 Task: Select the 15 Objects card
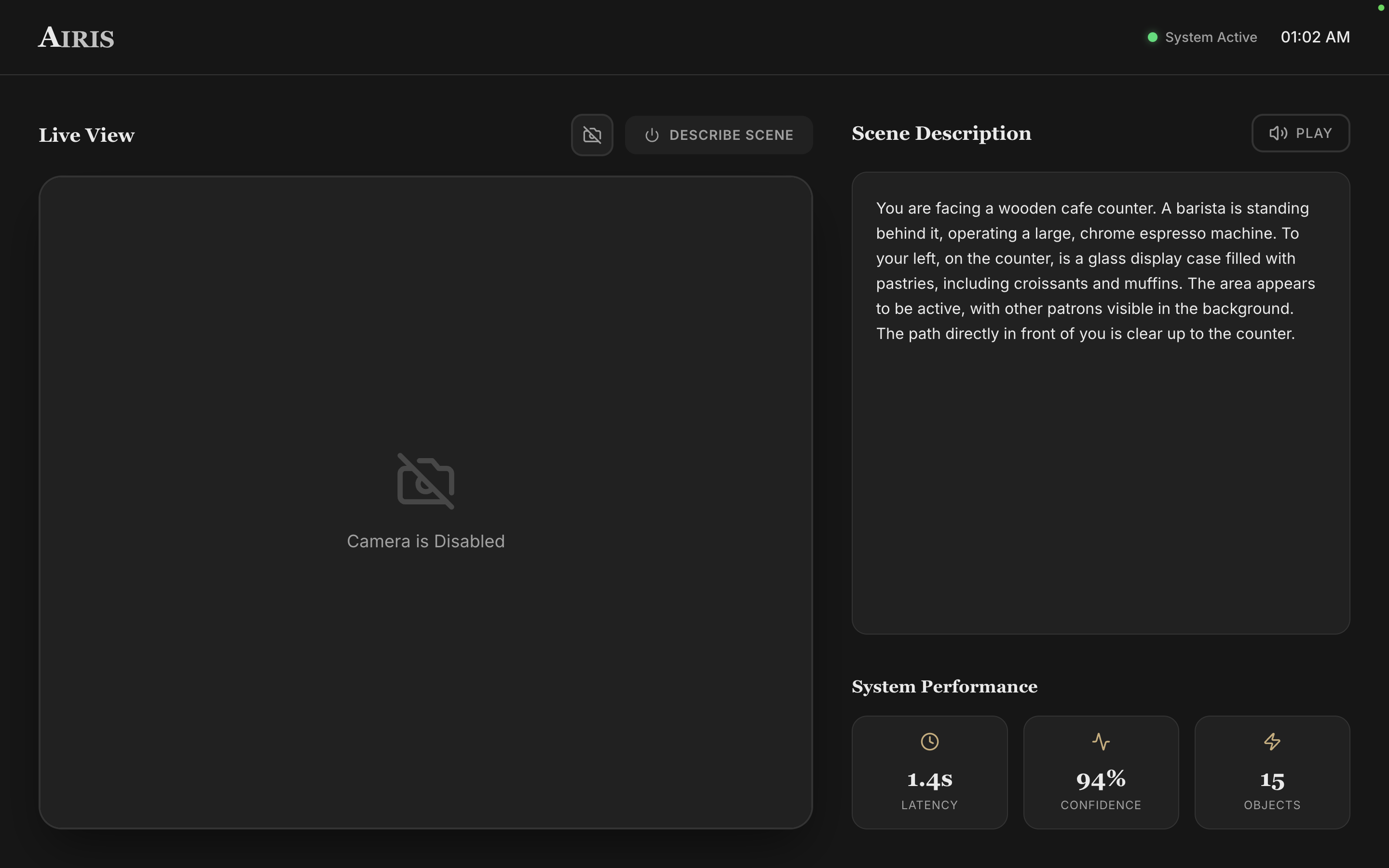click(1272, 772)
